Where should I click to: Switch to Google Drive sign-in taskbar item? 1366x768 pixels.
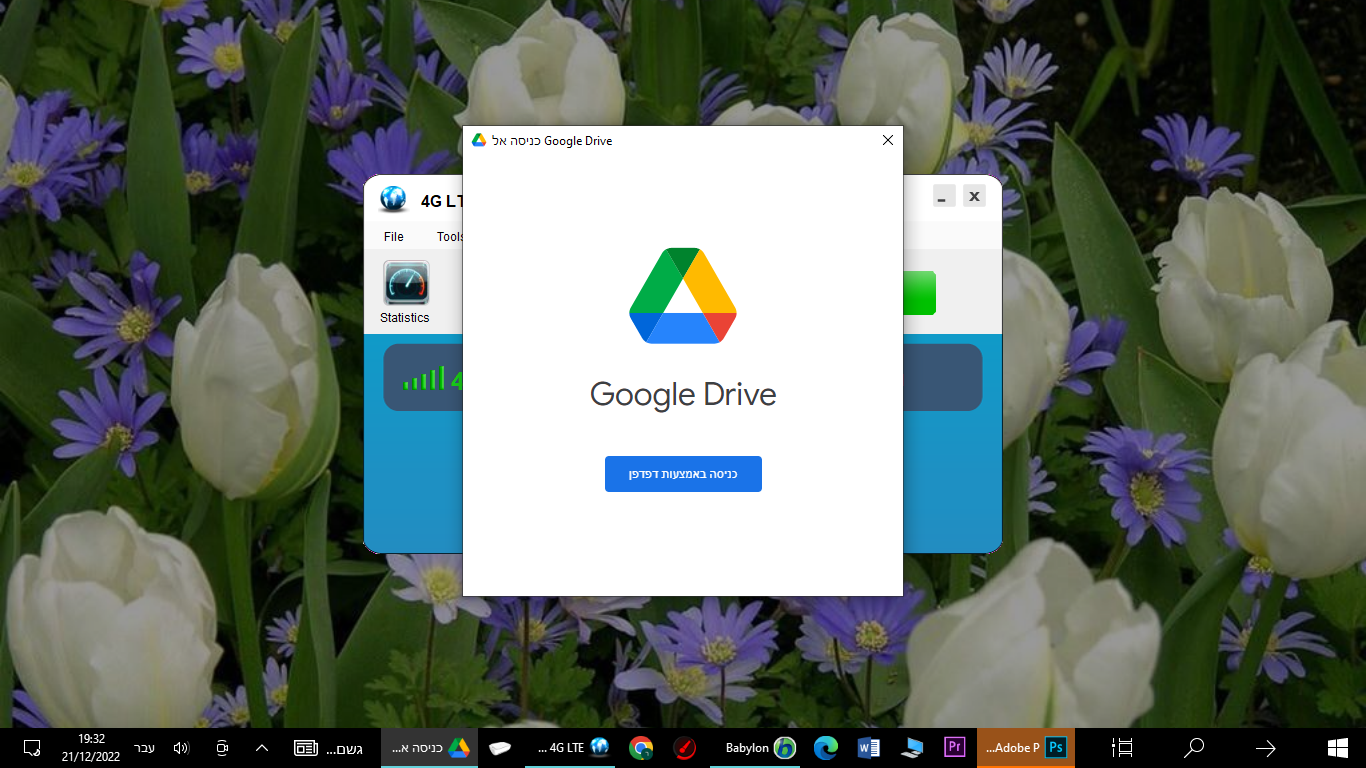(429, 748)
